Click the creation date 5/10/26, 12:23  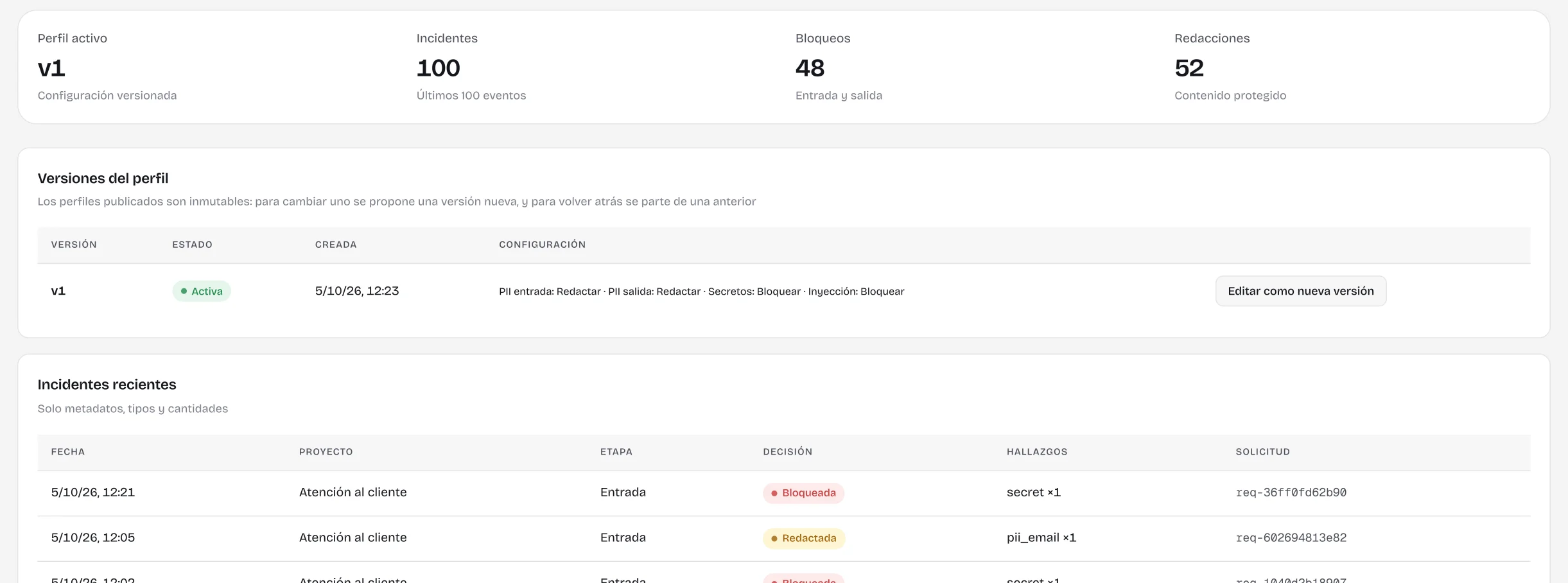(x=357, y=291)
